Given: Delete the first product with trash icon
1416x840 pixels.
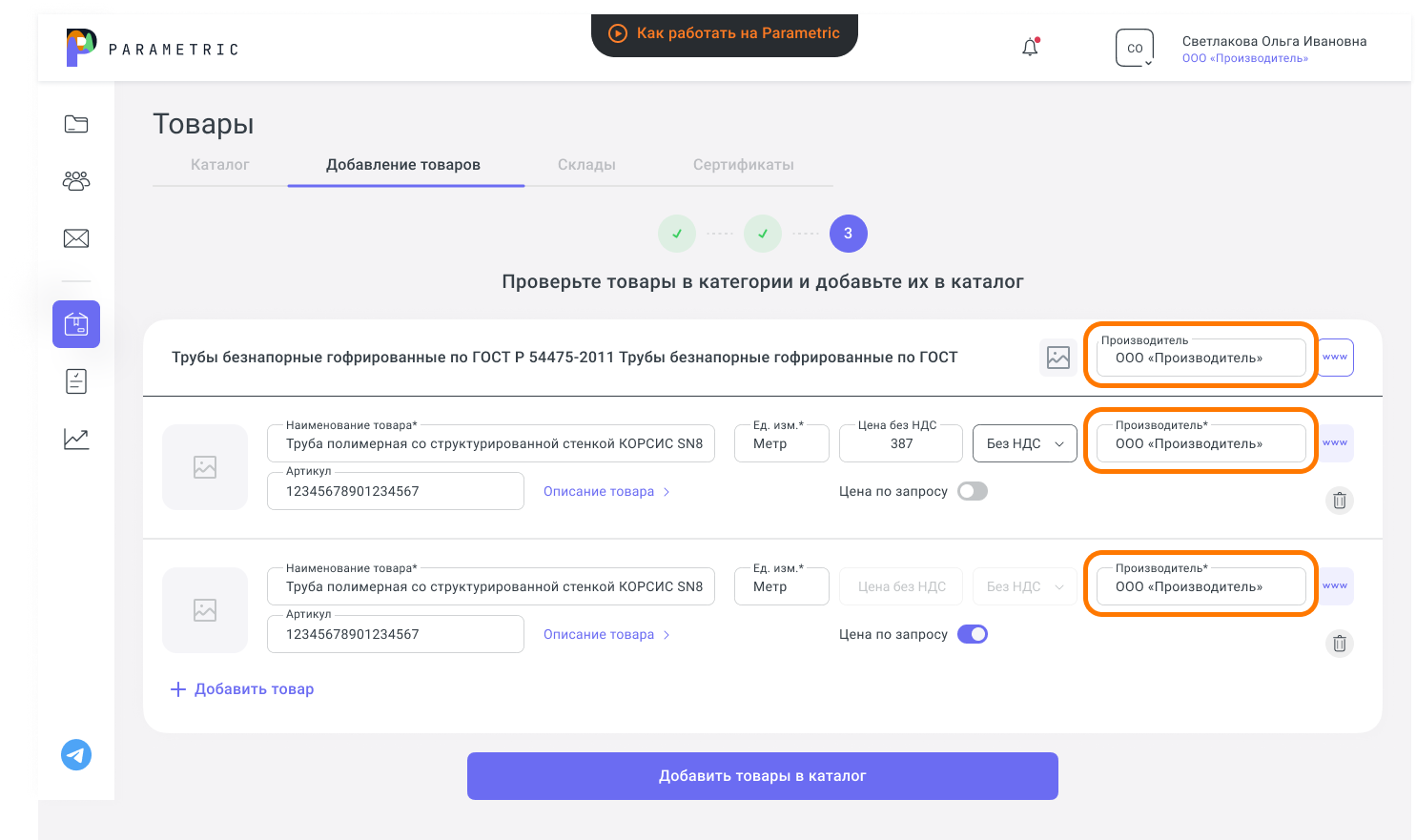Looking at the screenshot, I should (x=1340, y=501).
